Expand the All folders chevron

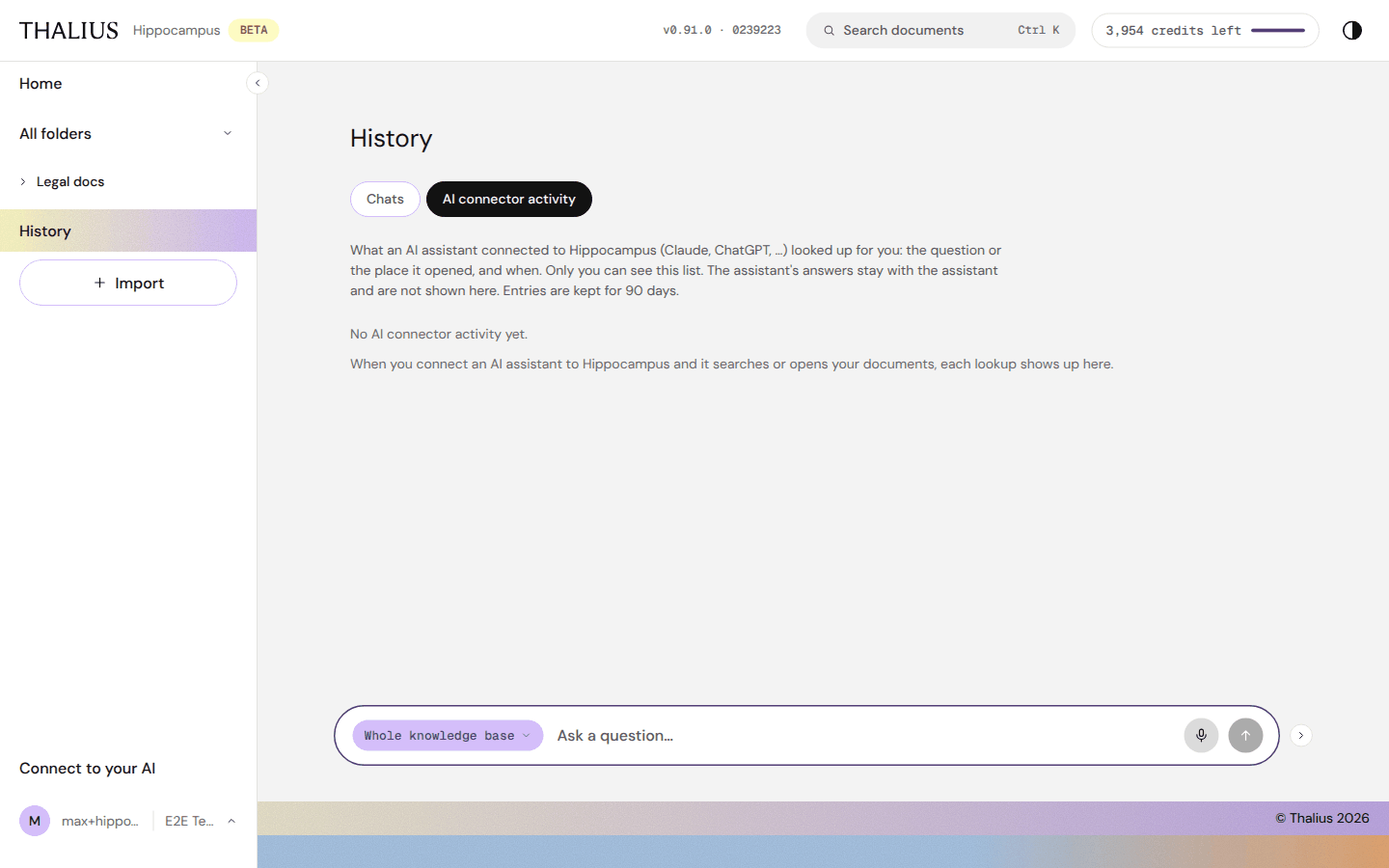pyautogui.click(x=228, y=133)
